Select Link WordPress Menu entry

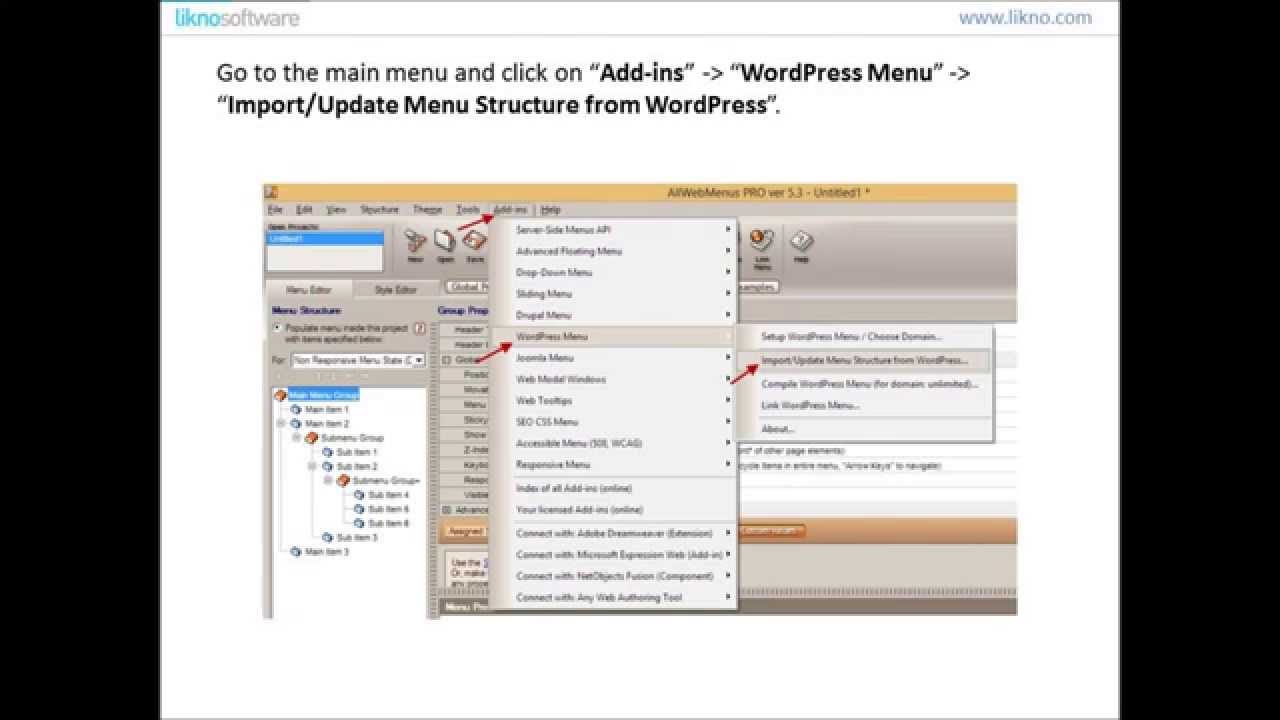(865, 405)
